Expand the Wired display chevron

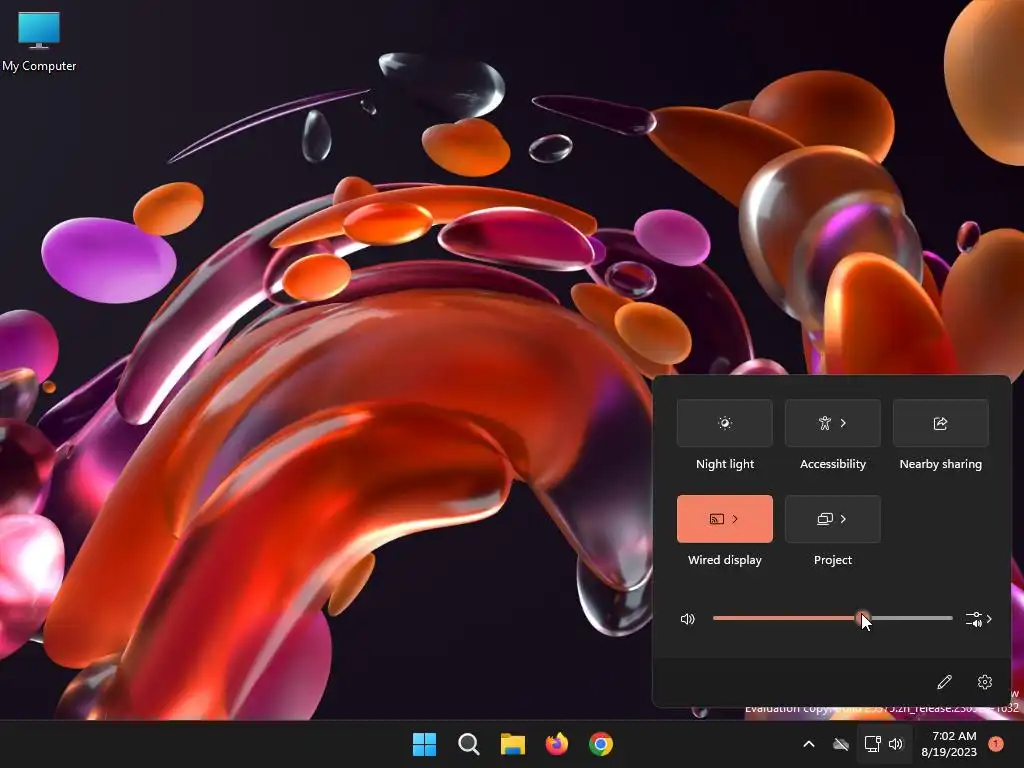click(x=735, y=519)
